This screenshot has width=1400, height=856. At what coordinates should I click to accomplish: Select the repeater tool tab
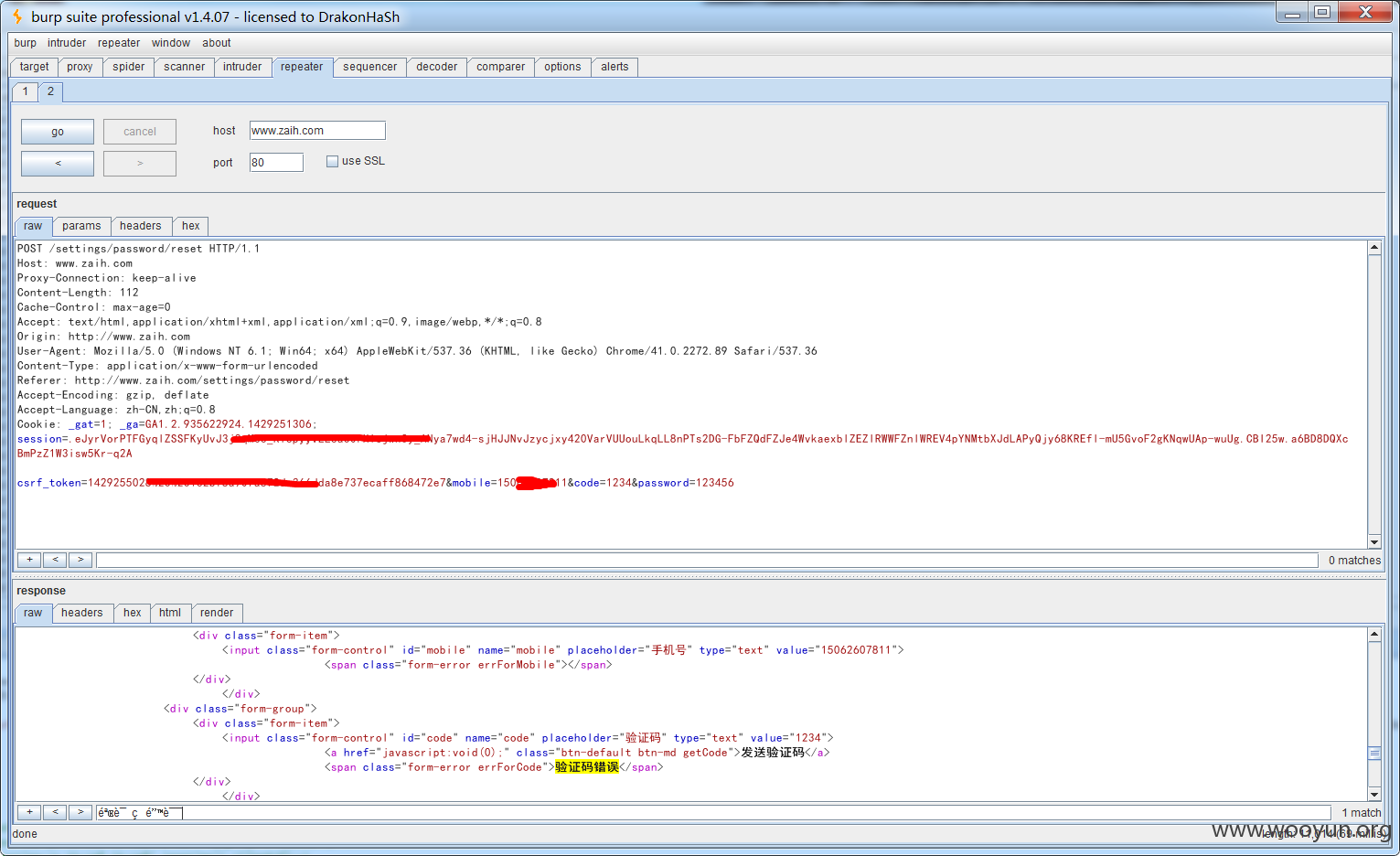coord(302,67)
